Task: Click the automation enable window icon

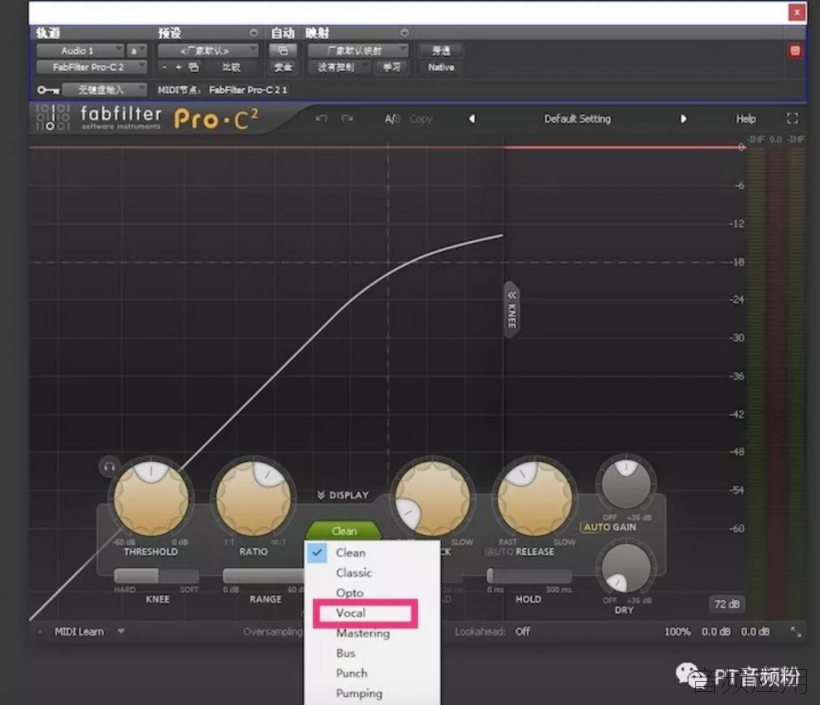Action: pos(283,51)
